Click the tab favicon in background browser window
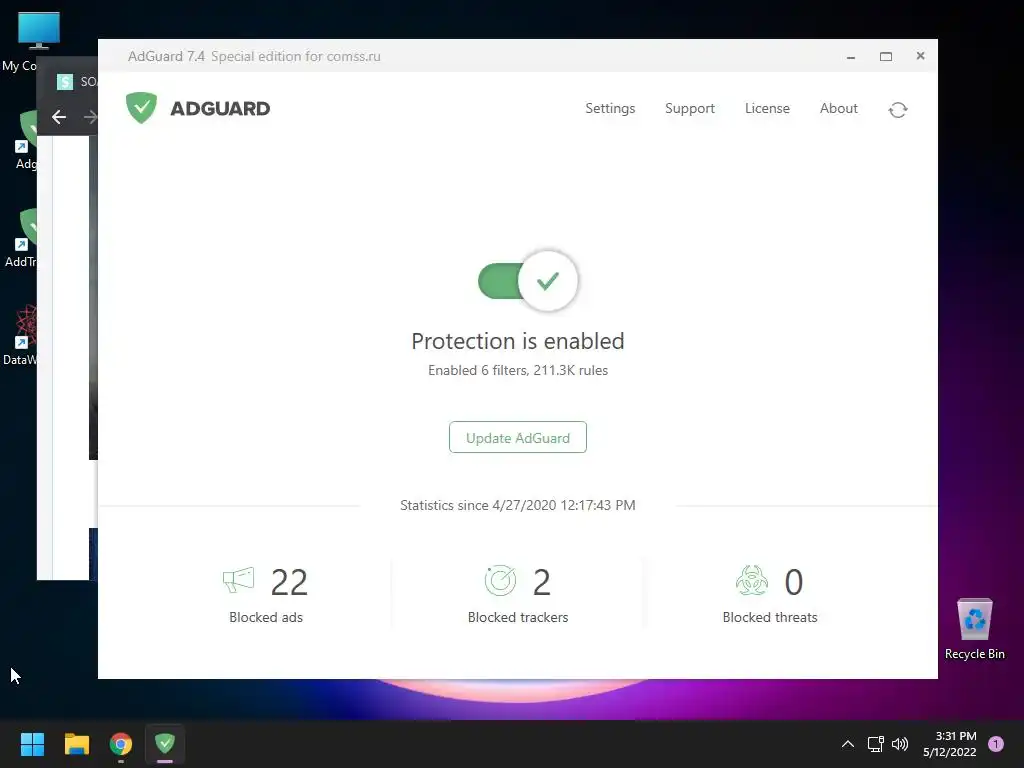This screenshot has width=1024, height=768. pyautogui.click(x=65, y=82)
